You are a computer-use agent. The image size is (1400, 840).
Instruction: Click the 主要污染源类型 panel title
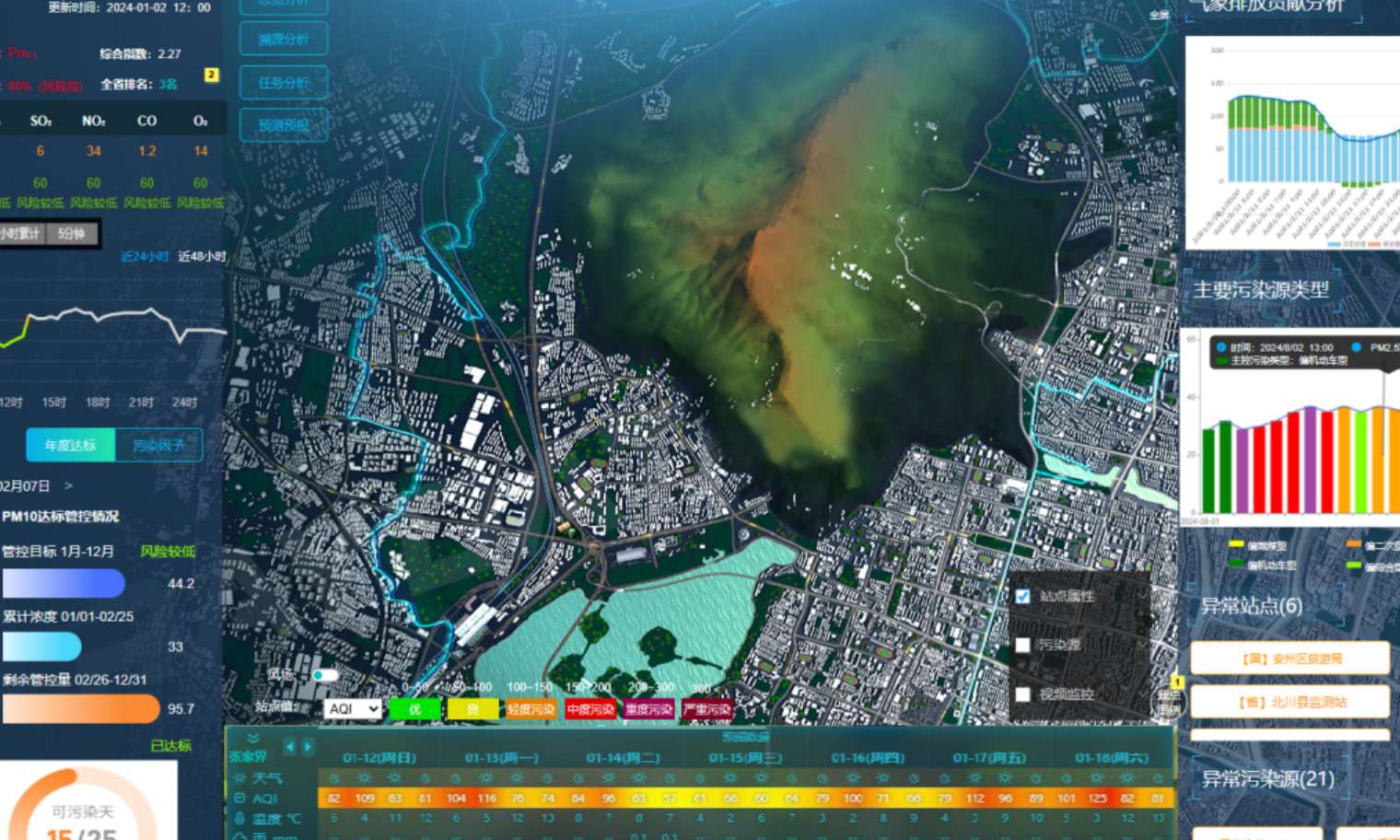click(x=1262, y=290)
